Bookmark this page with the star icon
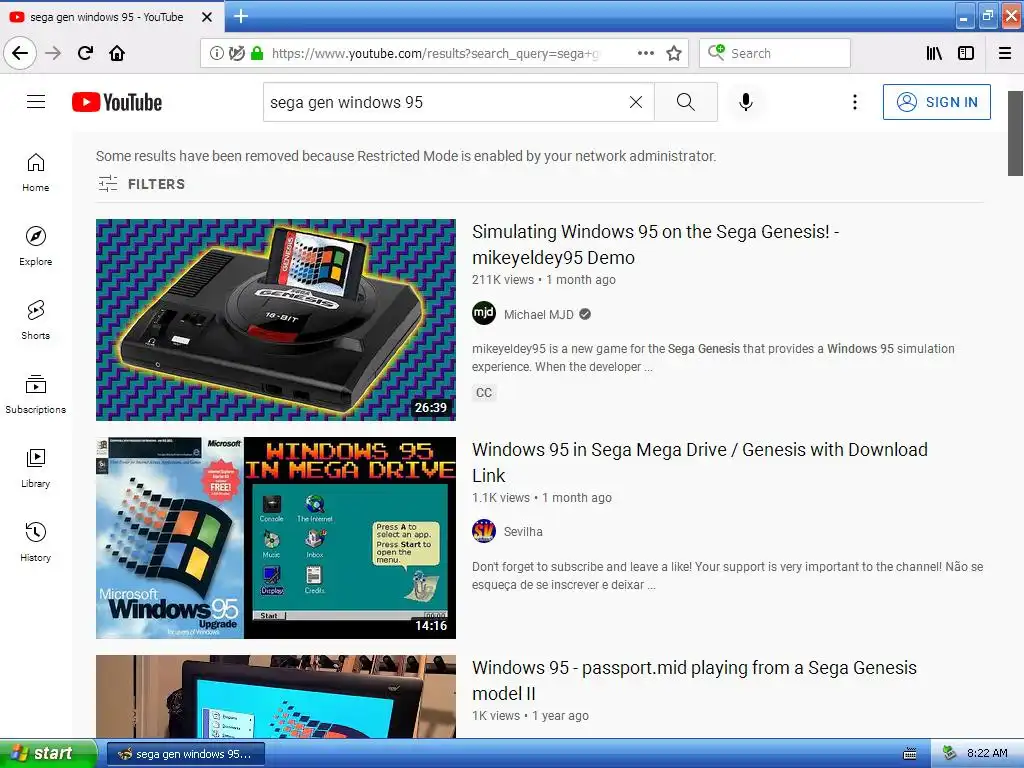Viewport: 1024px width, 768px height. (674, 54)
